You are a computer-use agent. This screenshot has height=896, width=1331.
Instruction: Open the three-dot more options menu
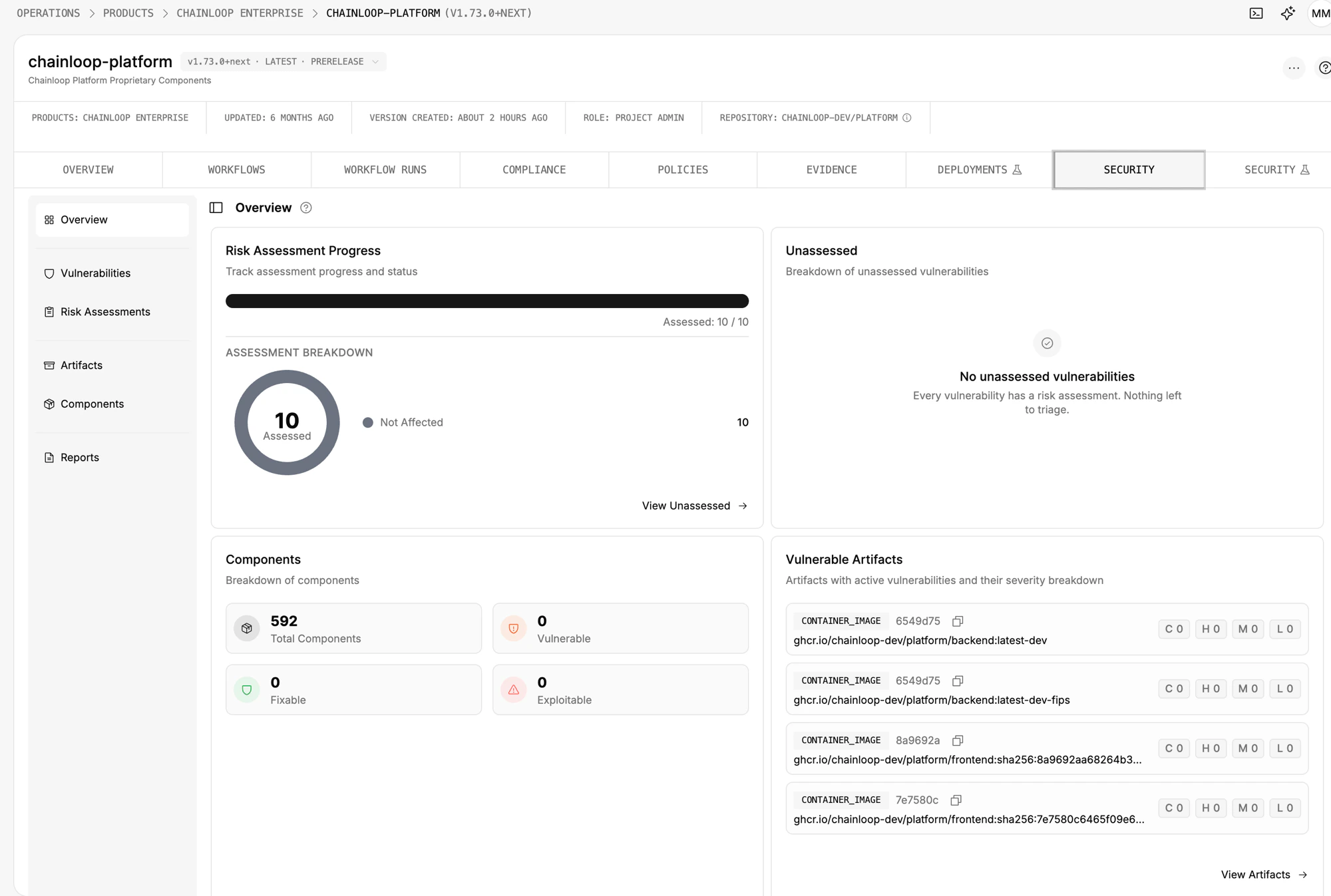(x=1294, y=68)
